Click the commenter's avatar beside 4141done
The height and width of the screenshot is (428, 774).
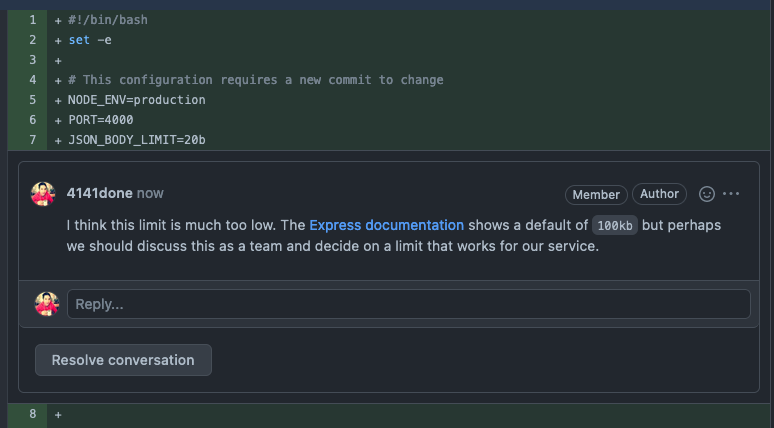pos(43,194)
